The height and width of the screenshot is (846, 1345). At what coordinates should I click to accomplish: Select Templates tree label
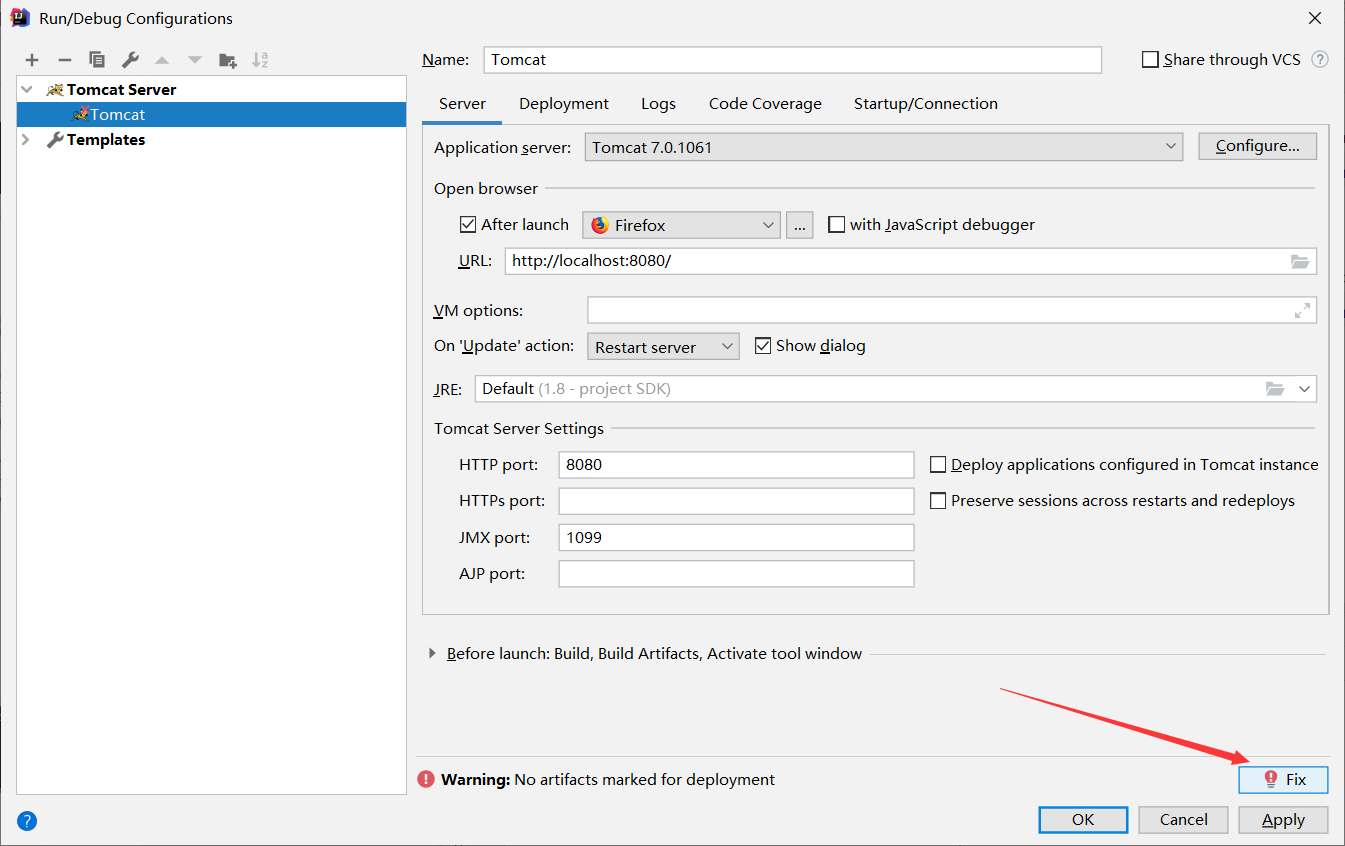click(106, 140)
